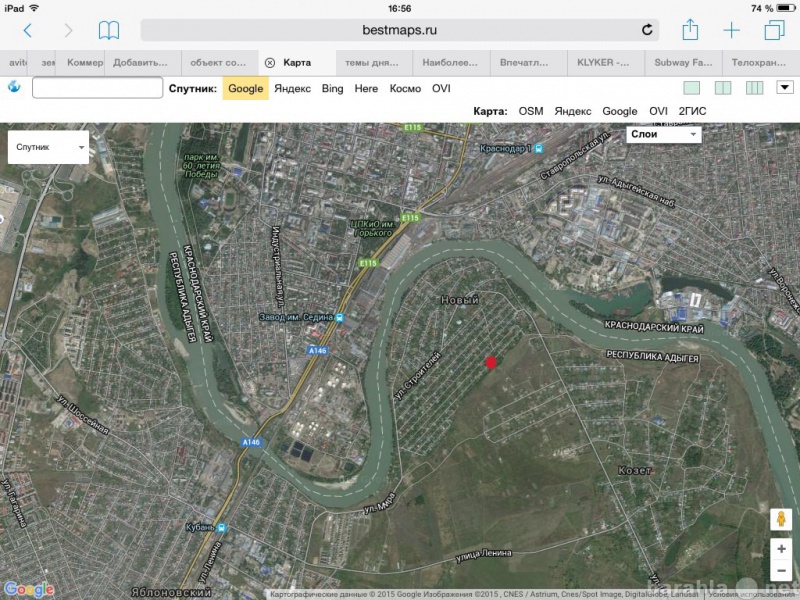Viewport: 800px width, 600px height.
Task: Open the Условия использования link
Action: coord(752,594)
